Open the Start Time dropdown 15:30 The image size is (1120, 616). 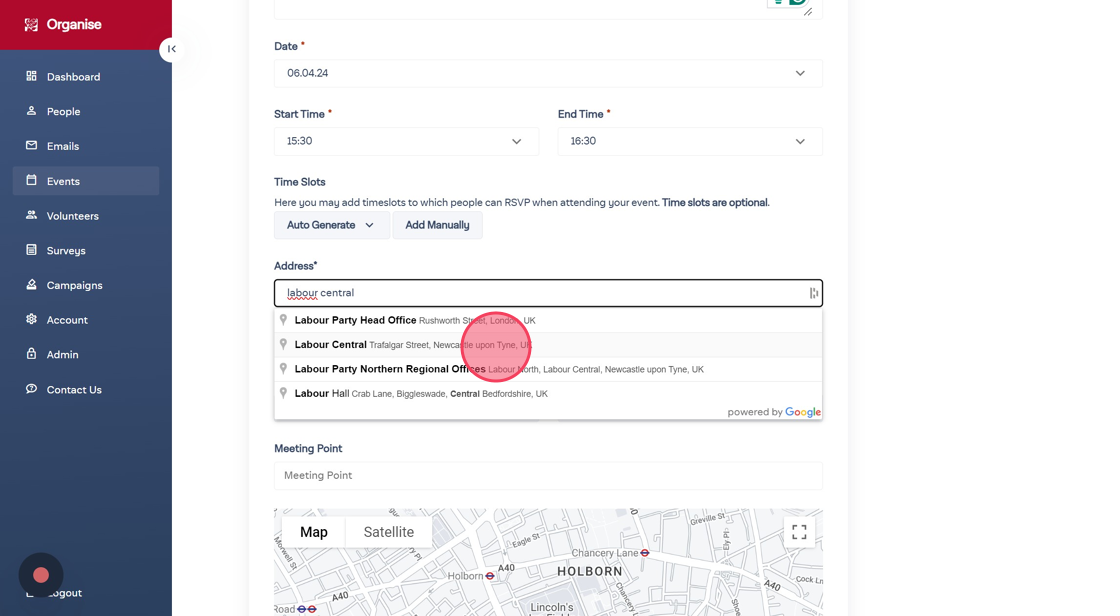coord(406,141)
